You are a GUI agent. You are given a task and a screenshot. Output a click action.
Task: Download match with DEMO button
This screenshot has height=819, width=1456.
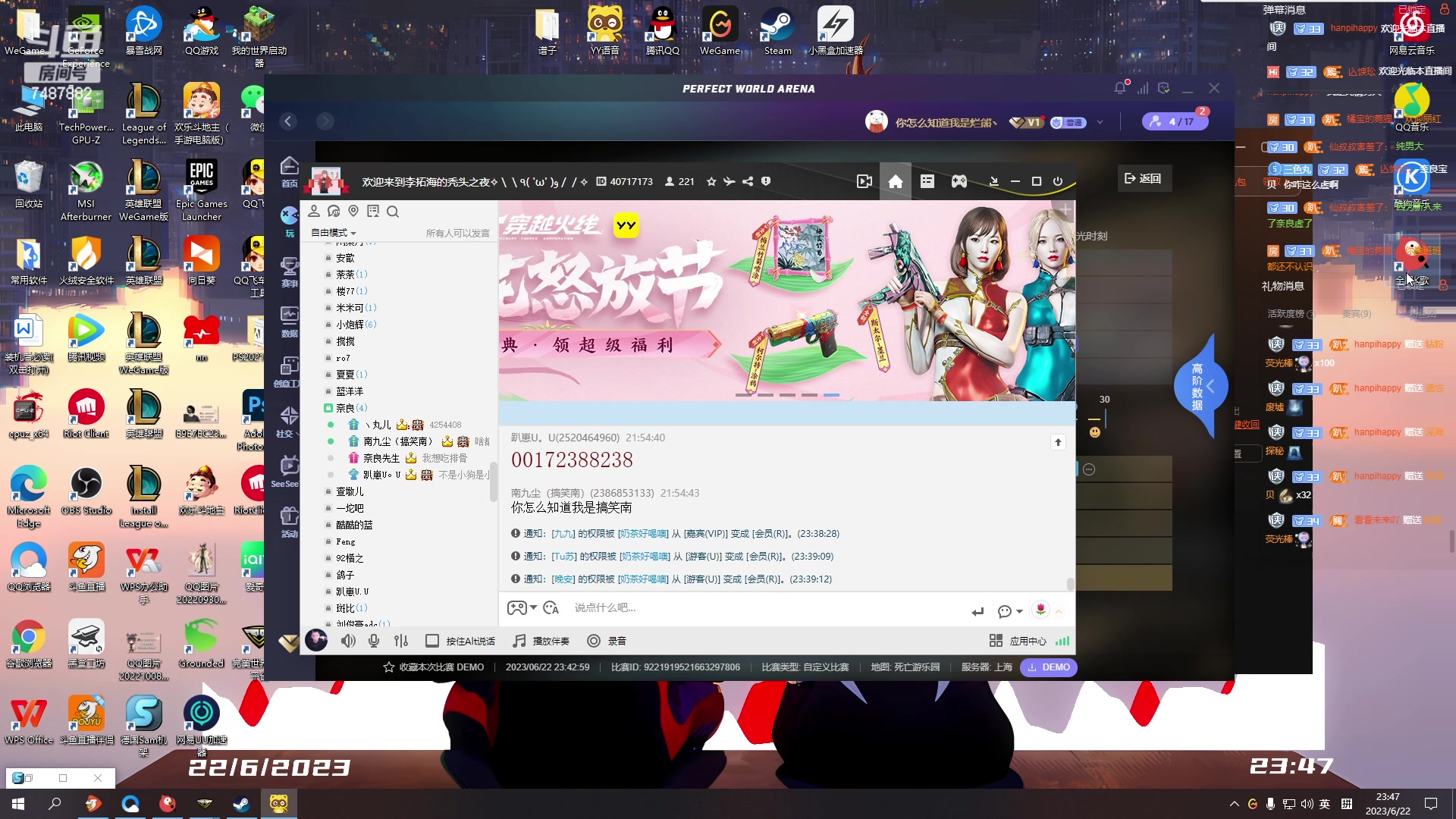coord(1049,667)
